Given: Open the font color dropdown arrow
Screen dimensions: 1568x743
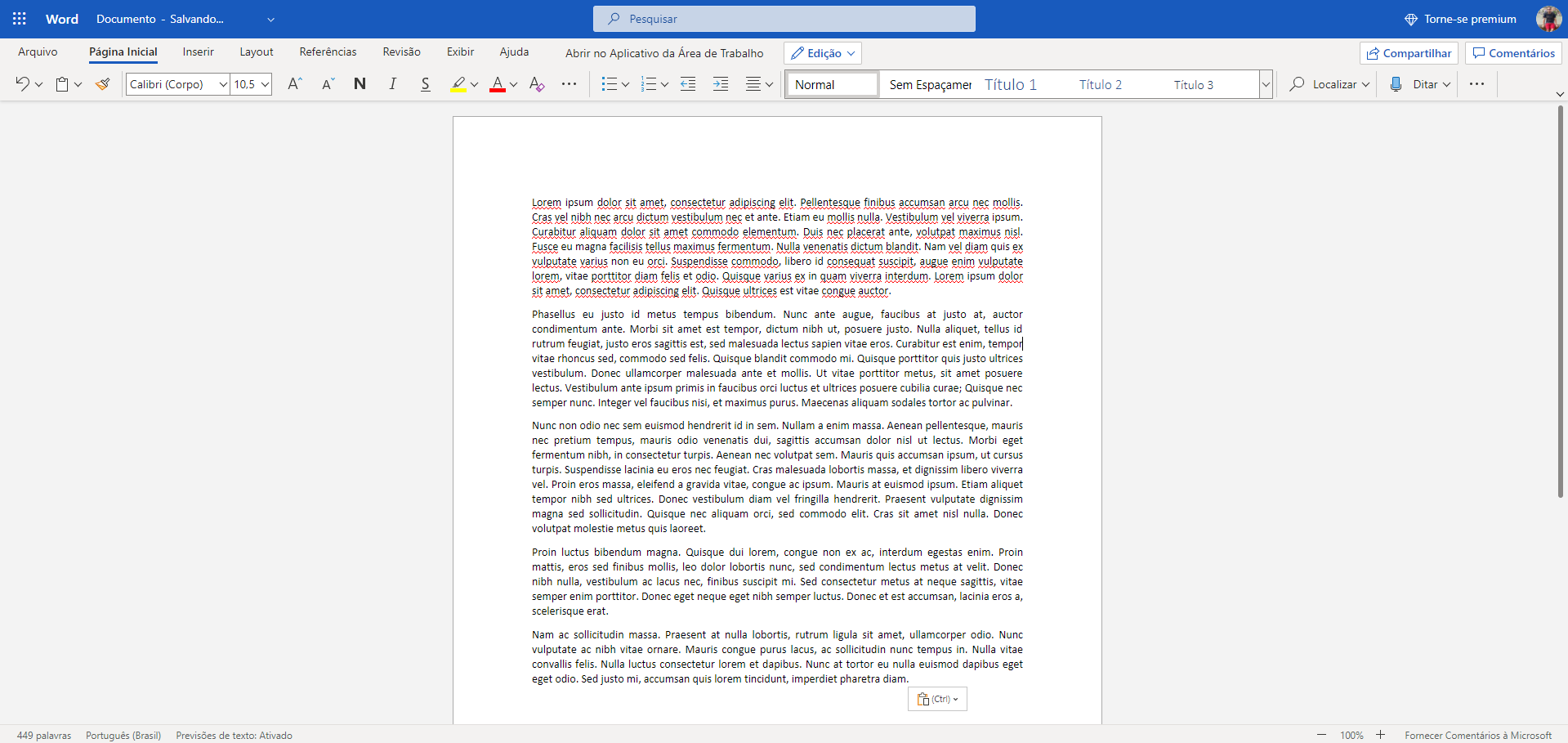Looking at the screenshot, I should [513, 84].
